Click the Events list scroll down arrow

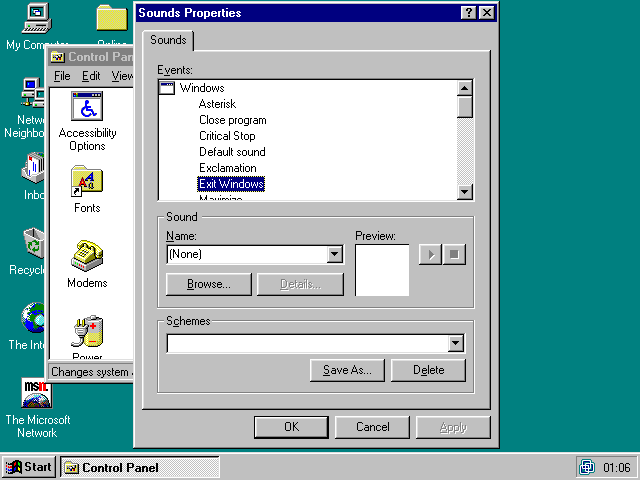464,191
